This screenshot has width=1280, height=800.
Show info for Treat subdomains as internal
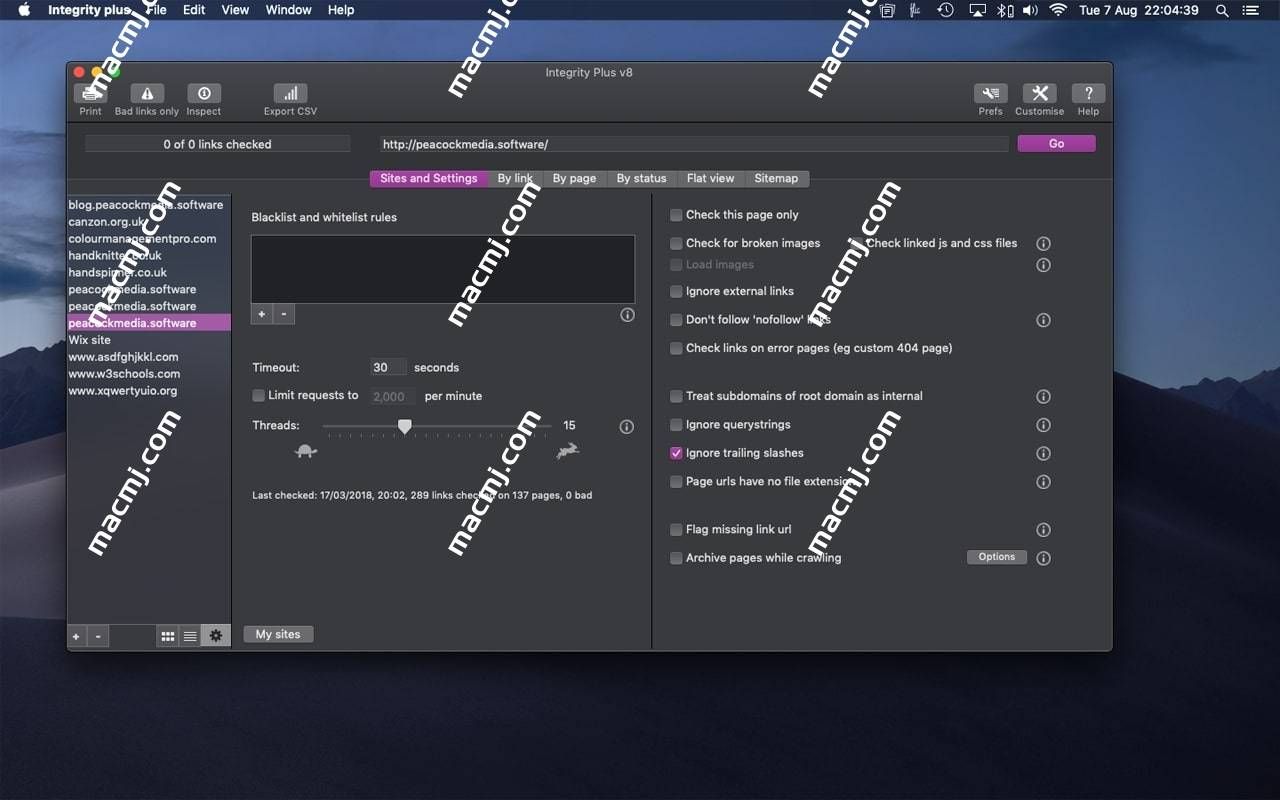[x=1043, y=397]
